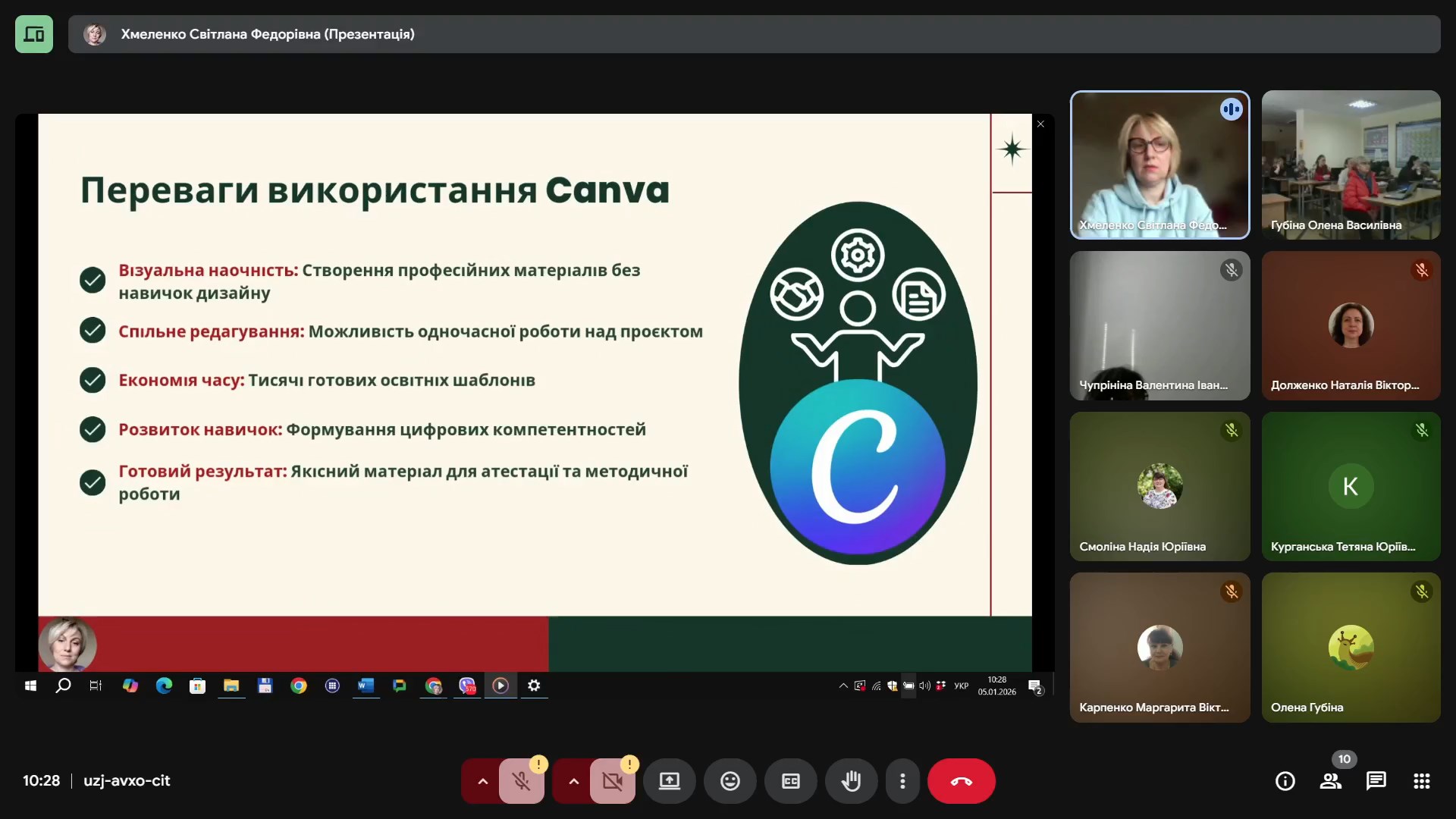Toggle closed captions button
The height and width of the screenshot is (819, 1456).
point(790,781)
